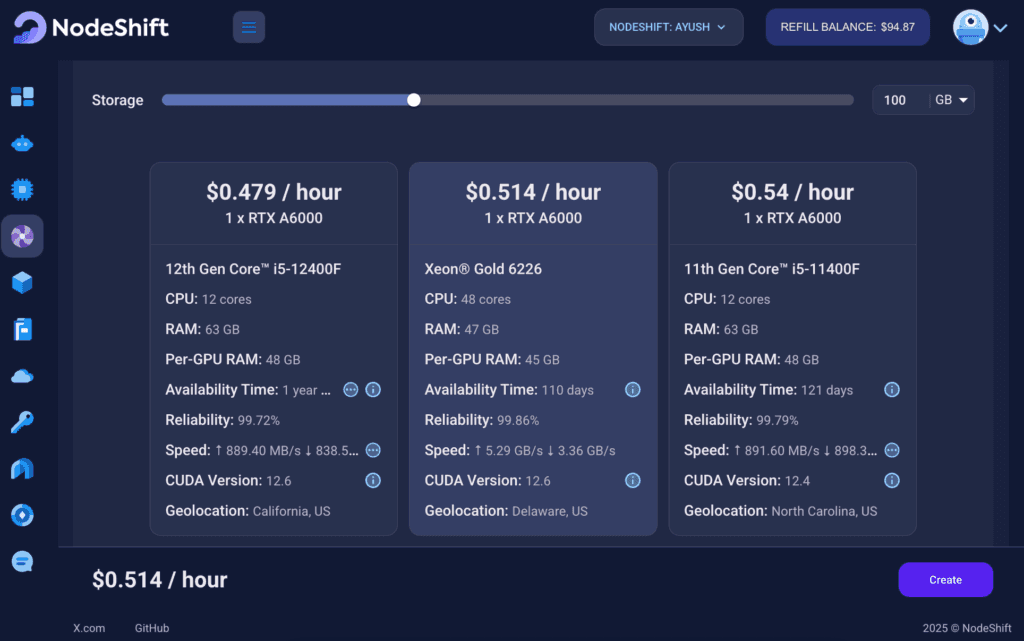Show CUDA version info on i5-12400F card
The height and width of the screenshot is (641, 1024).
point(373,480)
